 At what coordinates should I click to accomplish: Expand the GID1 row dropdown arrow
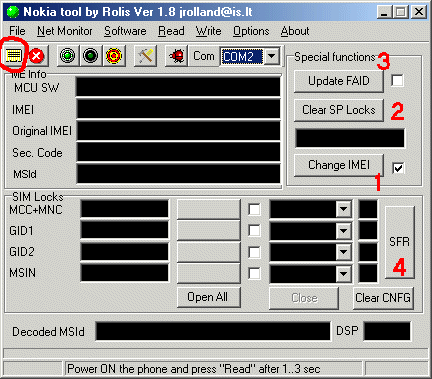tap(343, 231)
